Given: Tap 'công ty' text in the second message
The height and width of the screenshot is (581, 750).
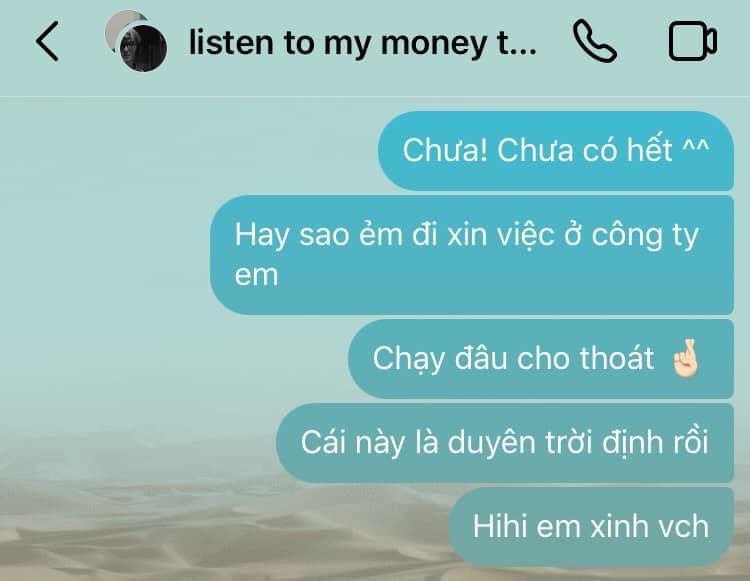Looking at the screenshot, I should 645,236.
